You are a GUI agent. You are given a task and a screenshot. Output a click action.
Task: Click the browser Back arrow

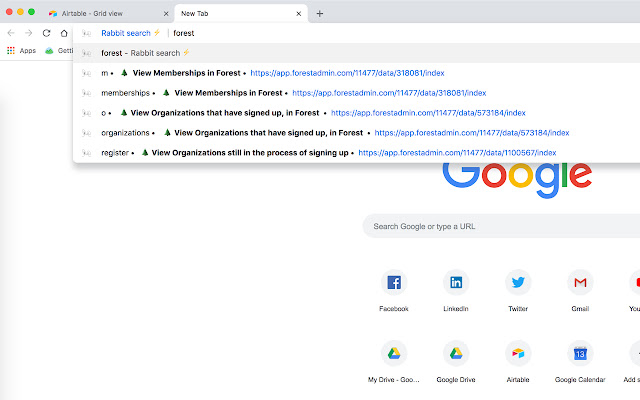pyautogui.click(x=11, y=33)
